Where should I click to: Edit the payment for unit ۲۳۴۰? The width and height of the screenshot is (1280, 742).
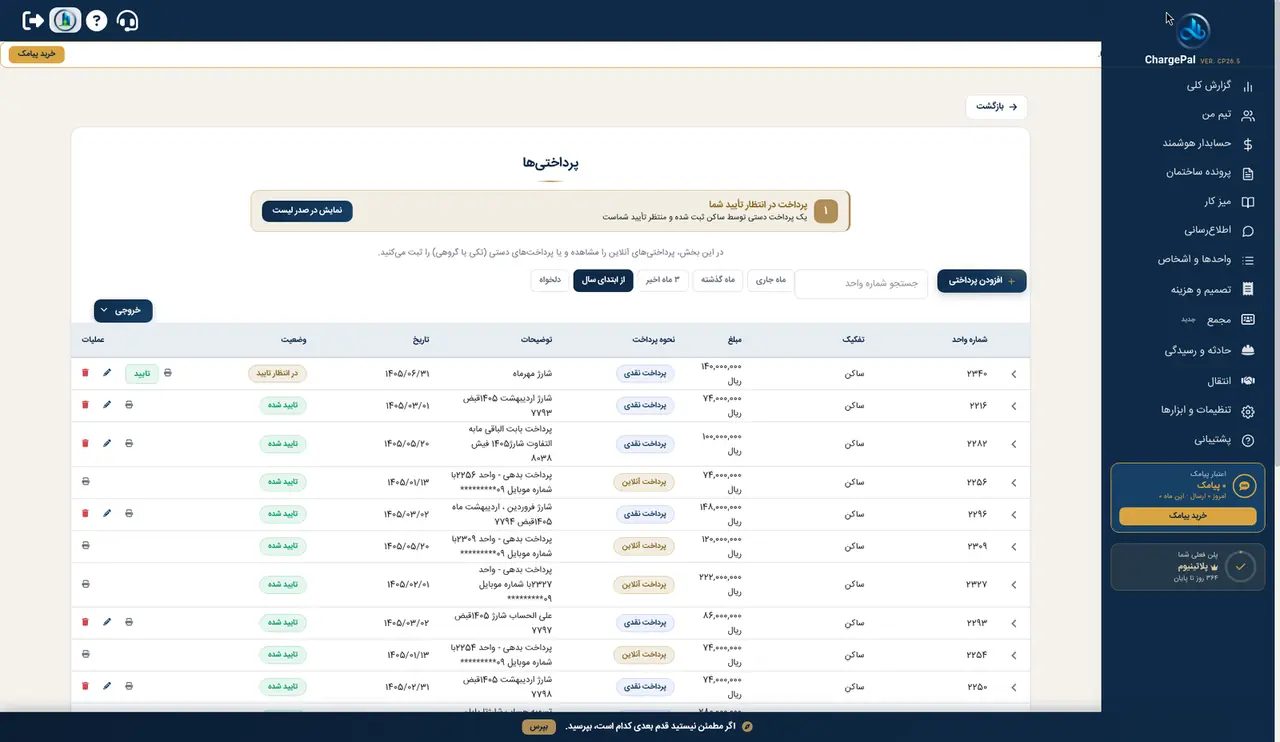[x=107, y=373]
